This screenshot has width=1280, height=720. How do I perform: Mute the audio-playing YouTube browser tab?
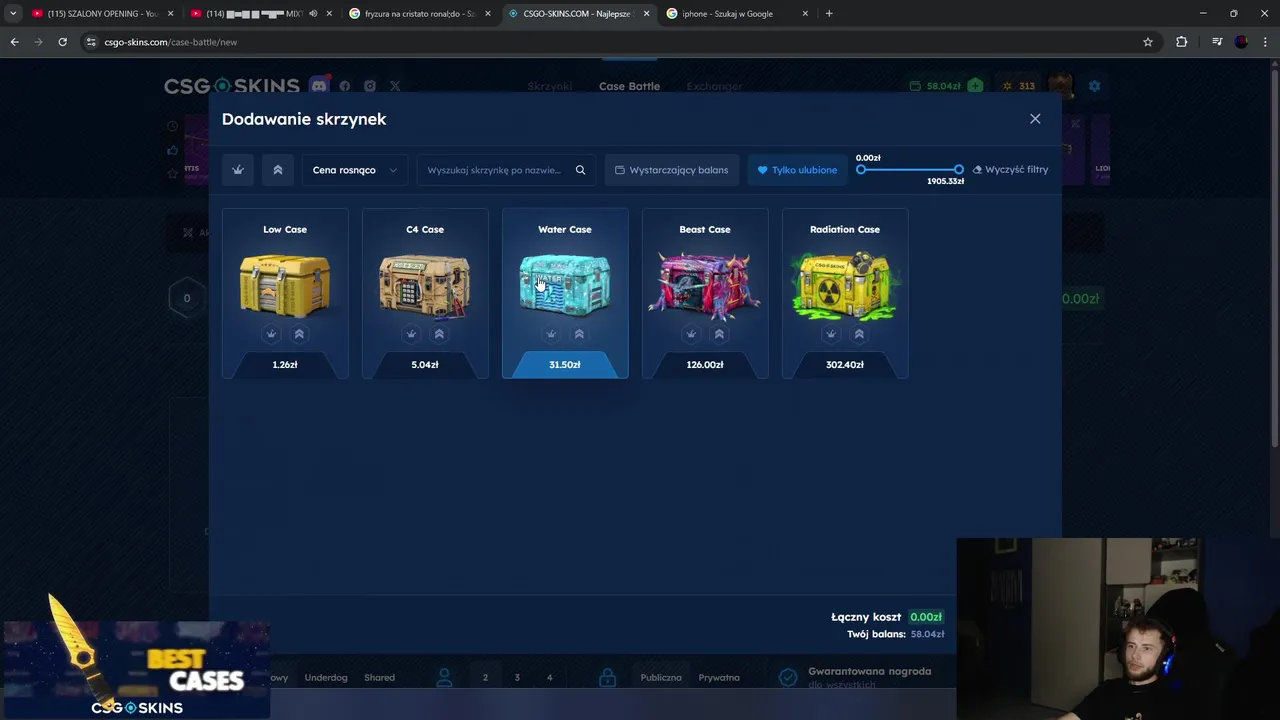313,14
